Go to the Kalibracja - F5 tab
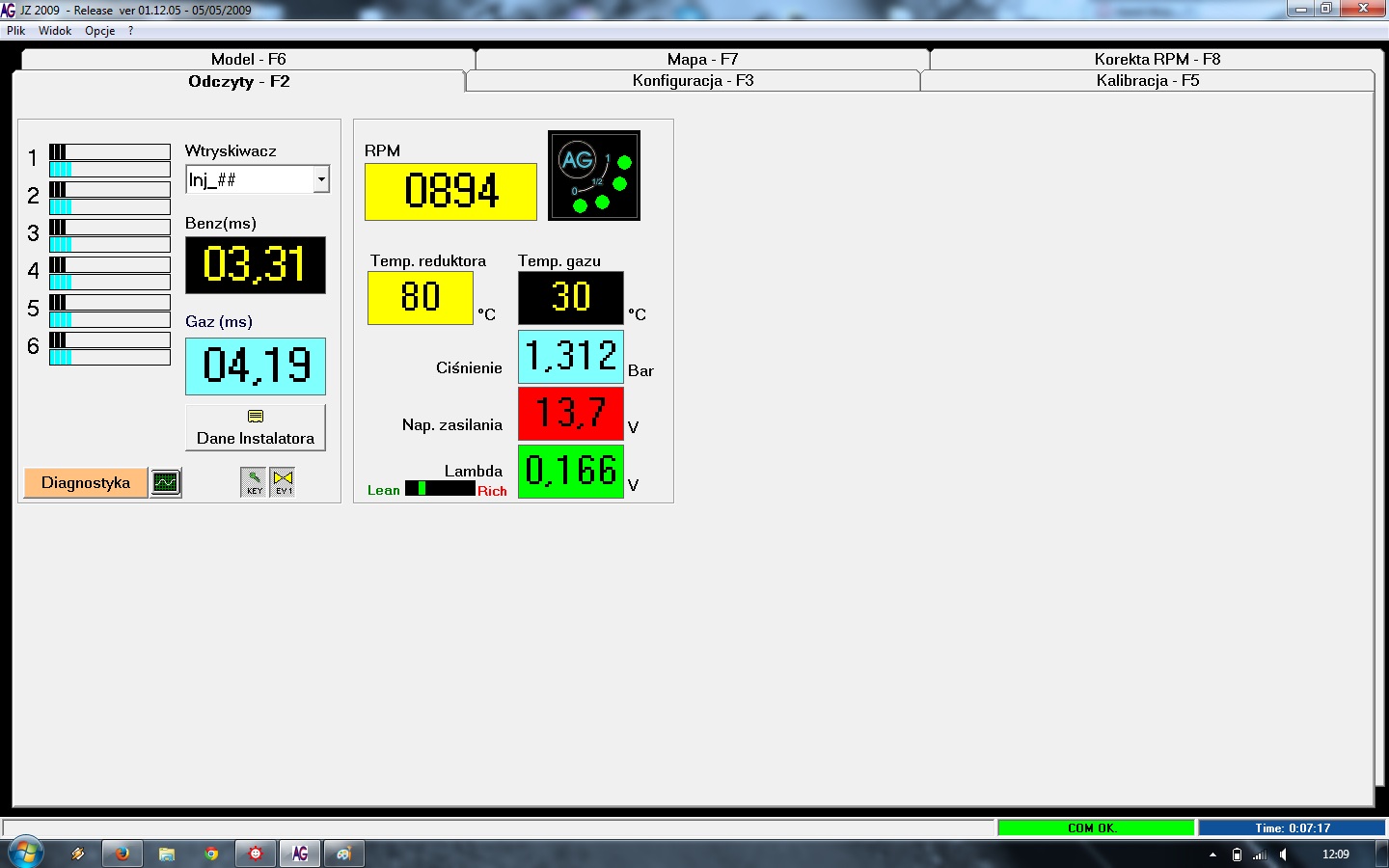 [x=1147, y=81]
